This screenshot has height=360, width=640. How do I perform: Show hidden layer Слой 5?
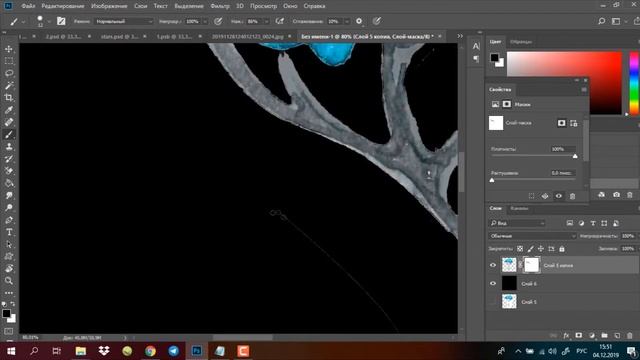[x=493, y=302]
